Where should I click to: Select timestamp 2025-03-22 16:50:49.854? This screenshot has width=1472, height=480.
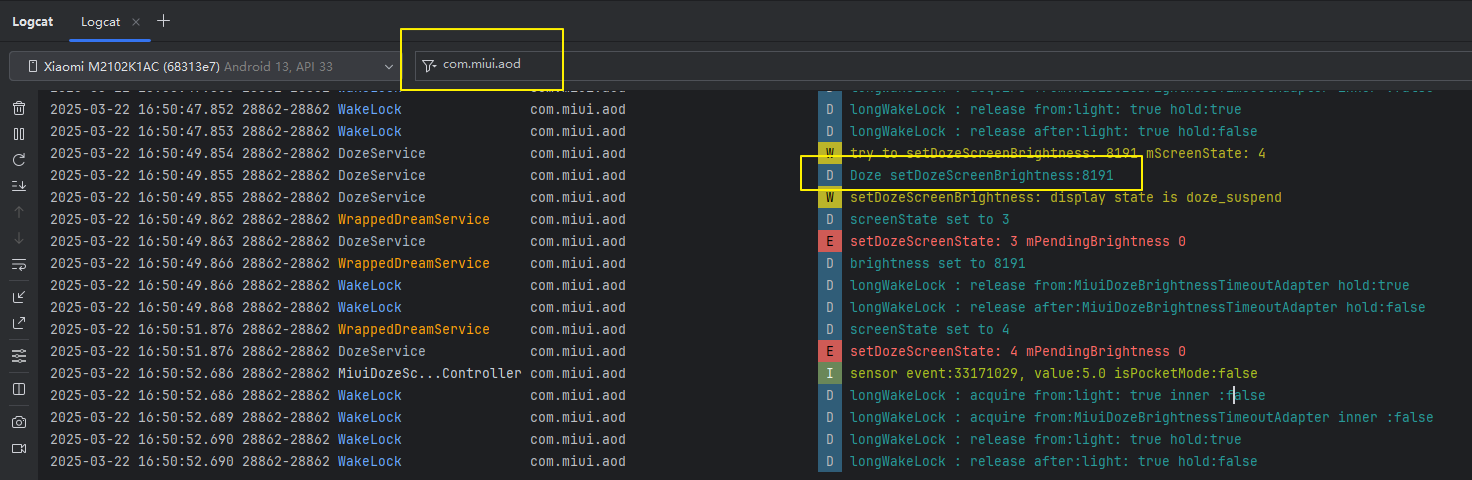(141, 153)
